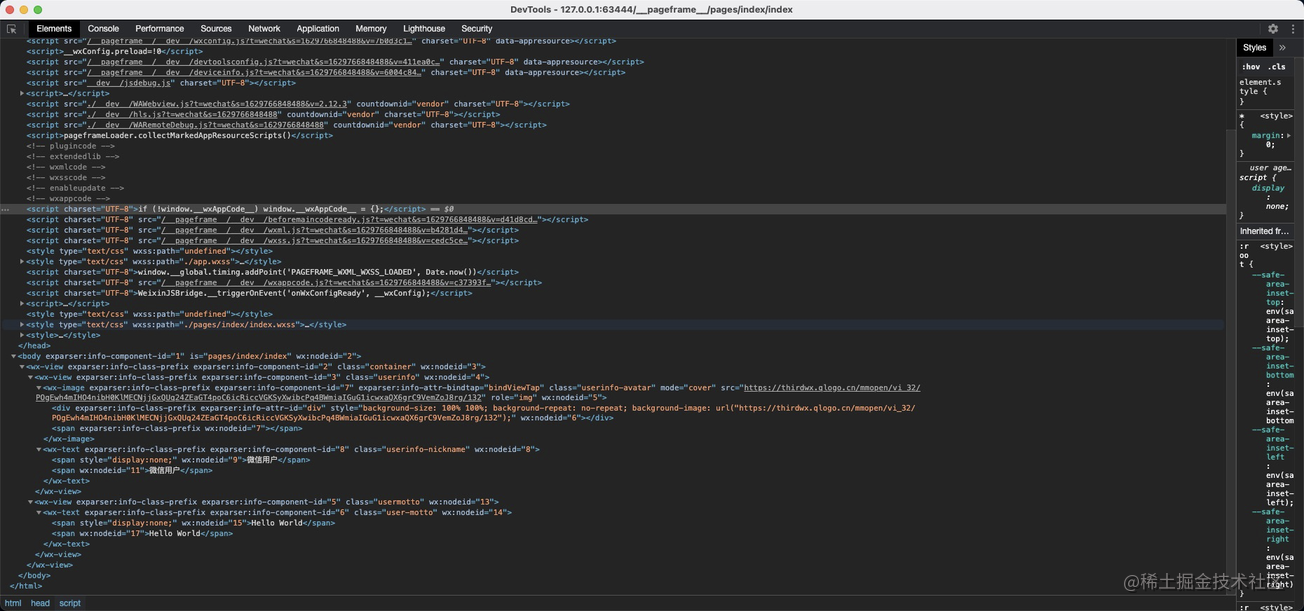Click the <style> source link for * rule

(x=1276, y=116)
